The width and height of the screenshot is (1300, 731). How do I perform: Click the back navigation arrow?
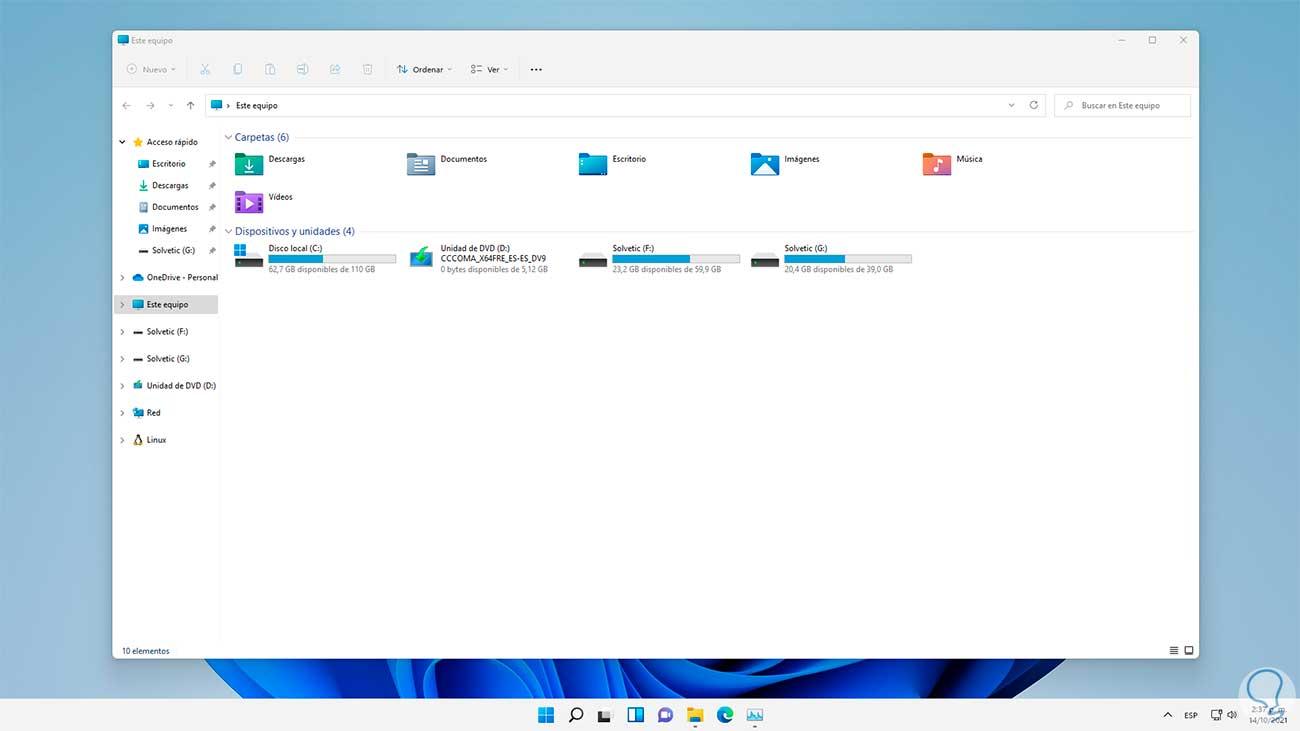point(126,104)
